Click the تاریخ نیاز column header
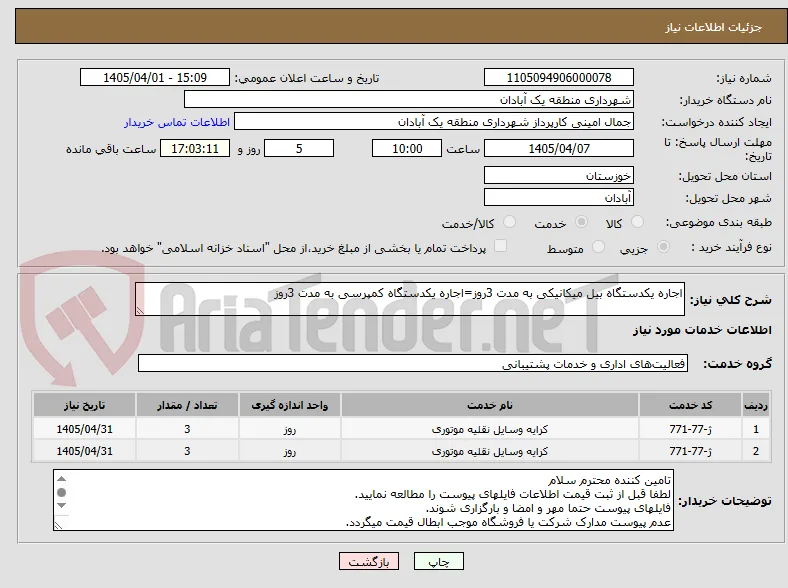 tap(84, 405)
